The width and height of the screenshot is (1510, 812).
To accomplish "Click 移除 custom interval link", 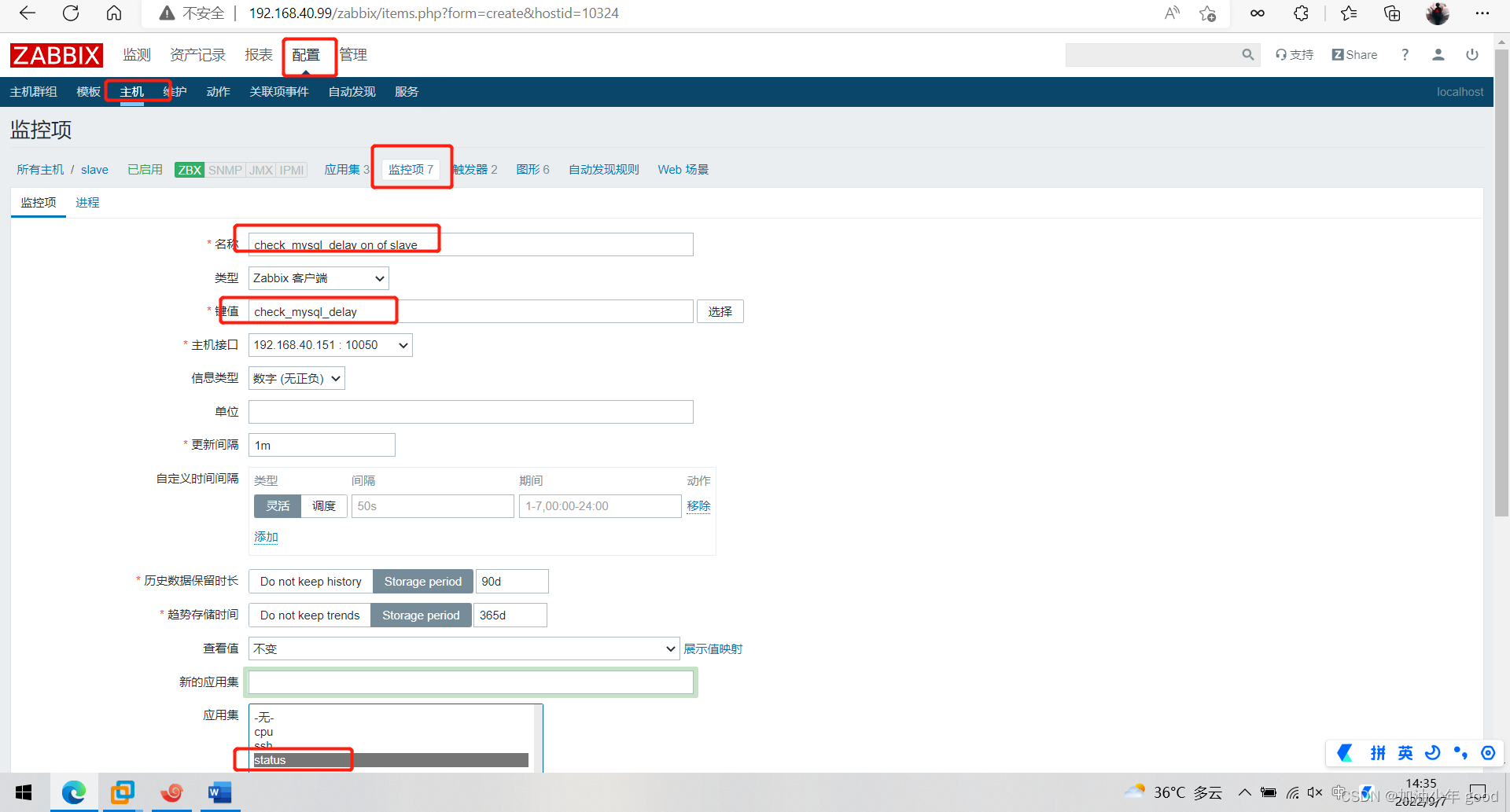I will [x=698, y=506].
